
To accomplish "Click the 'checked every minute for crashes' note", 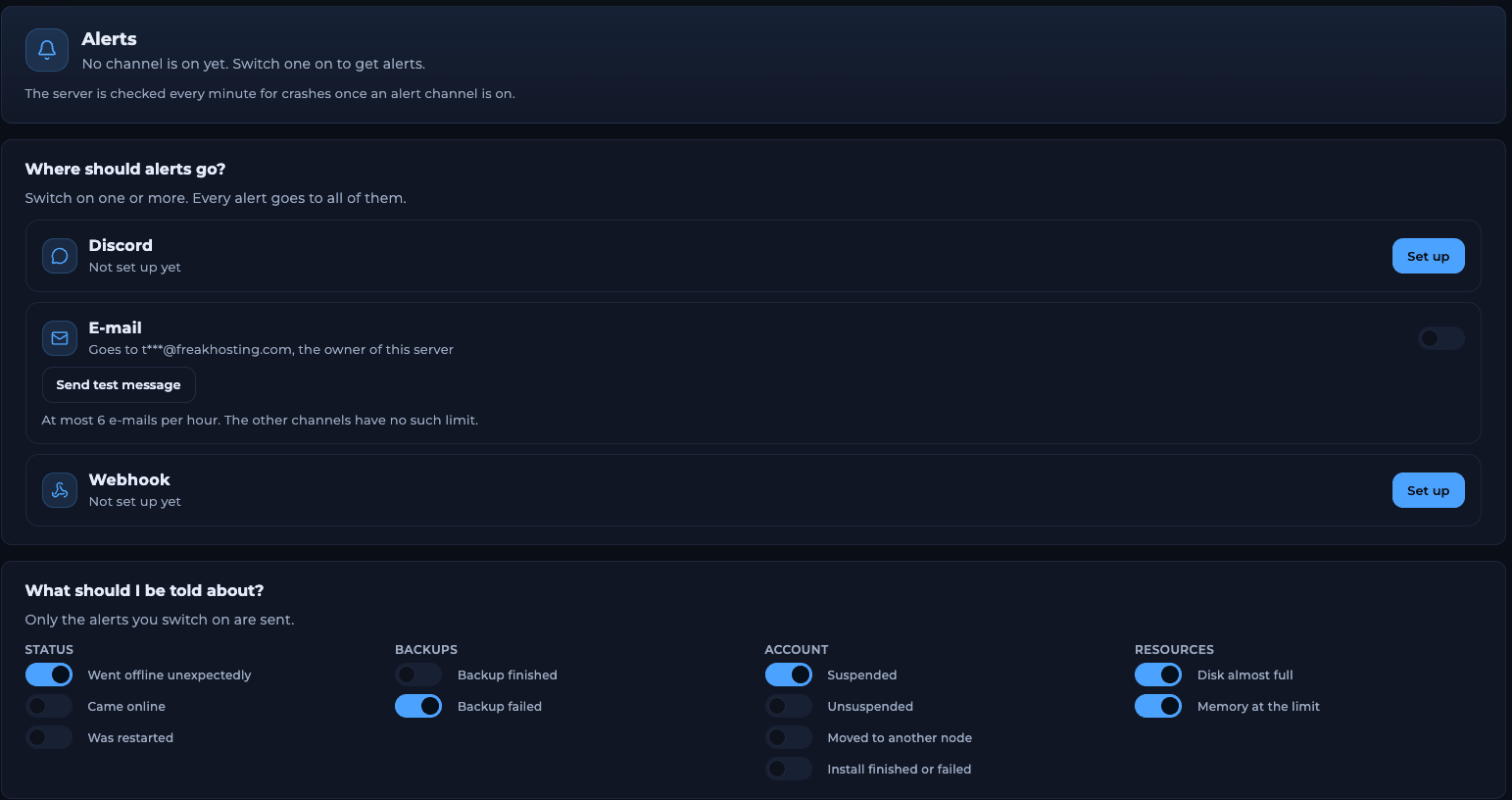I will pos(270,94).
